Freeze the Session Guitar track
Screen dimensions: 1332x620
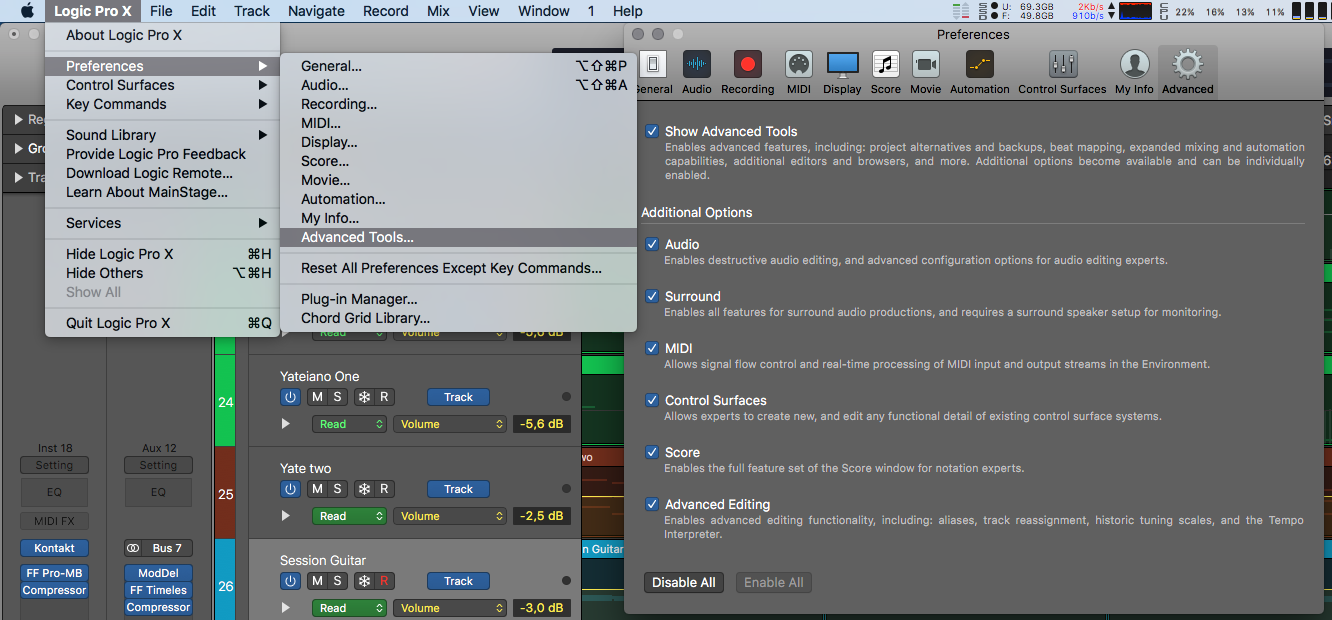tap(364, 581)
